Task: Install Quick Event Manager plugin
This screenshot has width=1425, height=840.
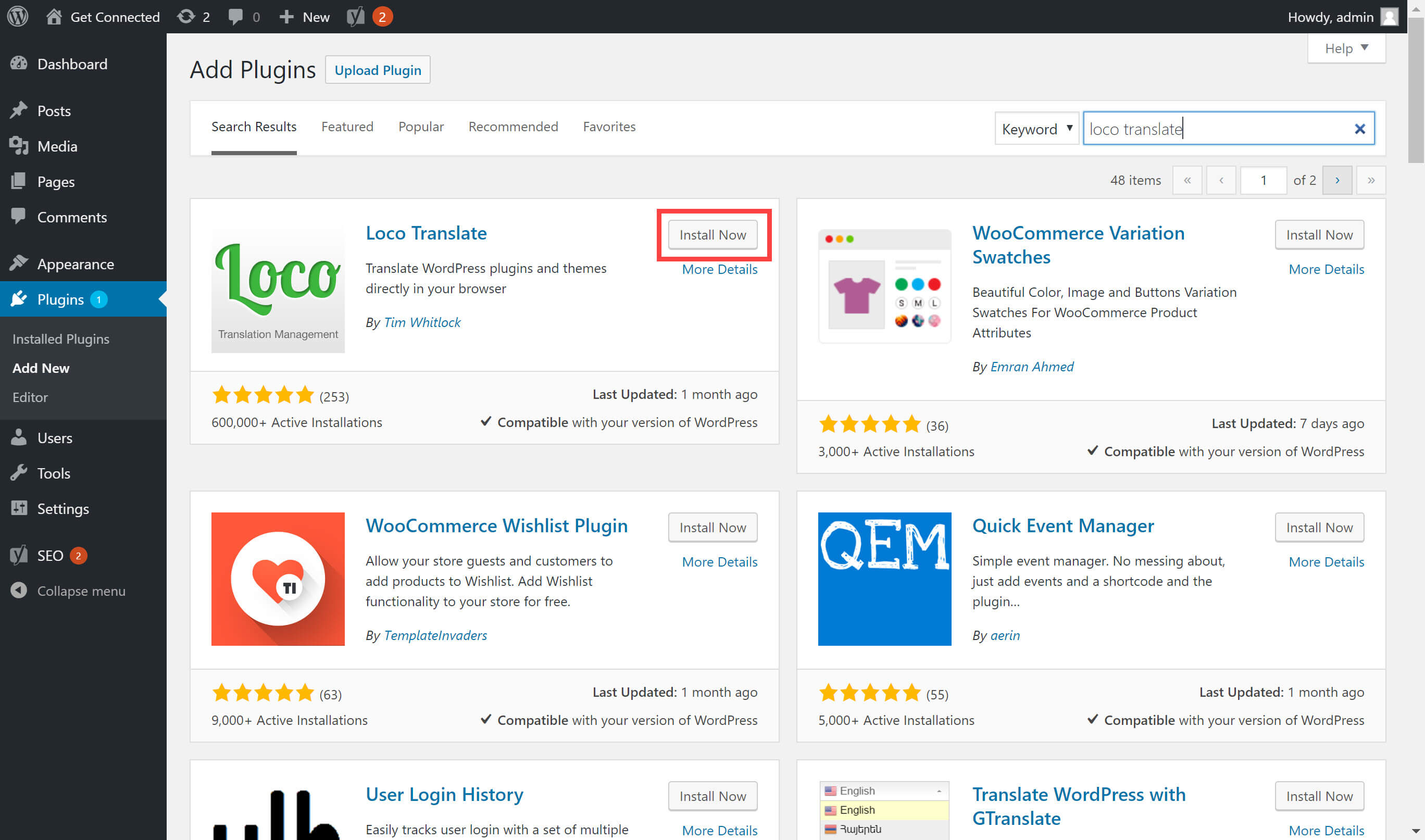Action: point(1319,527)
